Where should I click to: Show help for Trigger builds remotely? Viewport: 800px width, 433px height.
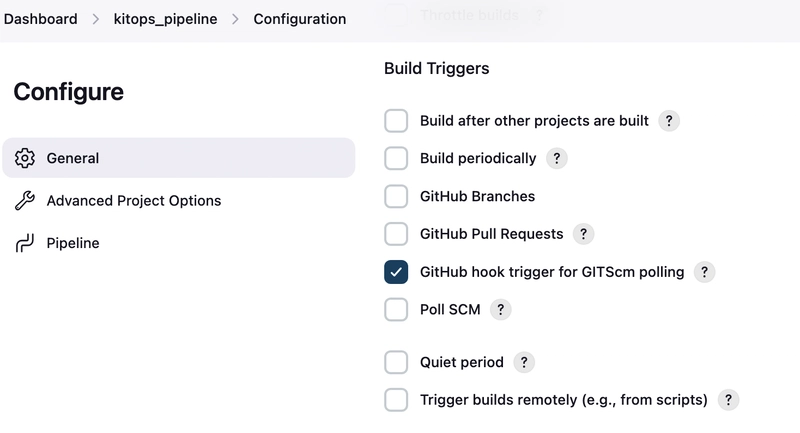point(729,400)
